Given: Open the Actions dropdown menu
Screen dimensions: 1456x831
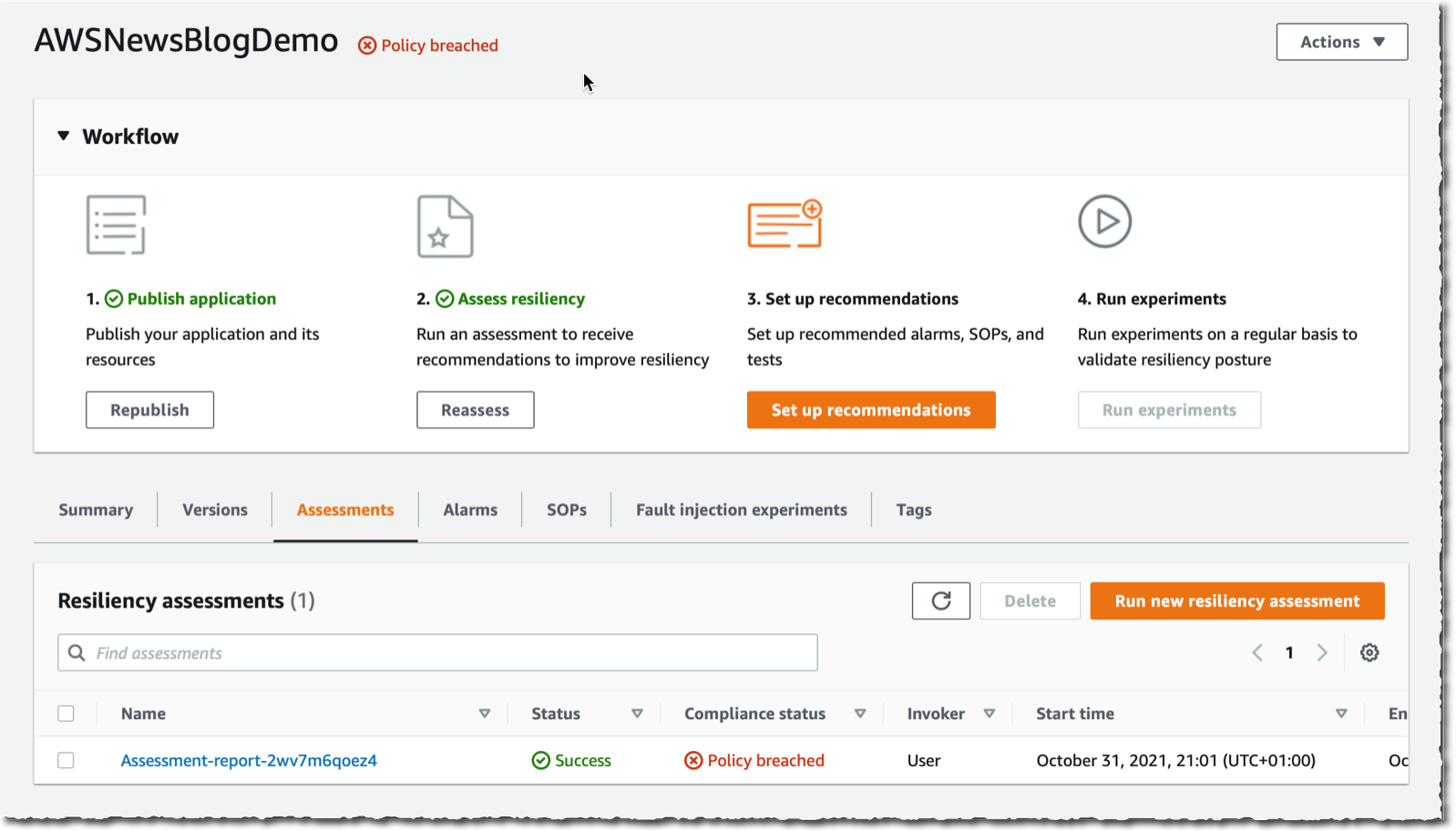Looking at the screenshot, I should [1342, 42].
